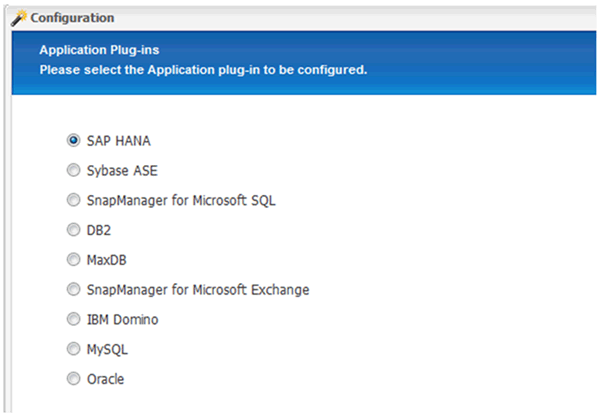
Task: Click the Configuration panel title text
Action: [x=72, y=18]
